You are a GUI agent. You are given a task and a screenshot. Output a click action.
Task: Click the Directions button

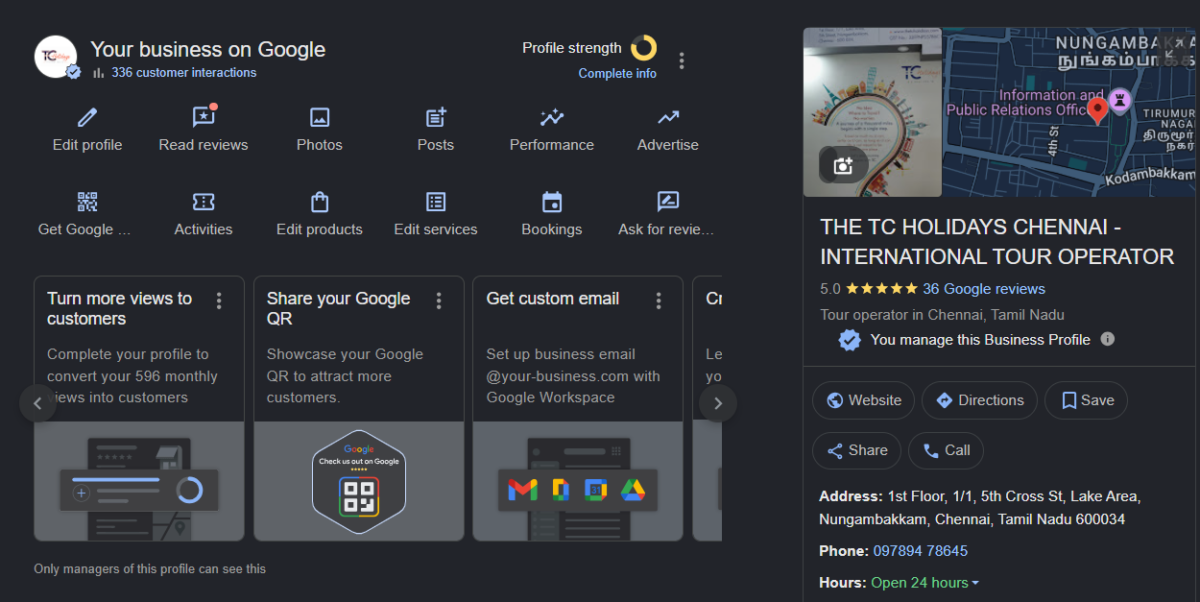click(980, 400)
